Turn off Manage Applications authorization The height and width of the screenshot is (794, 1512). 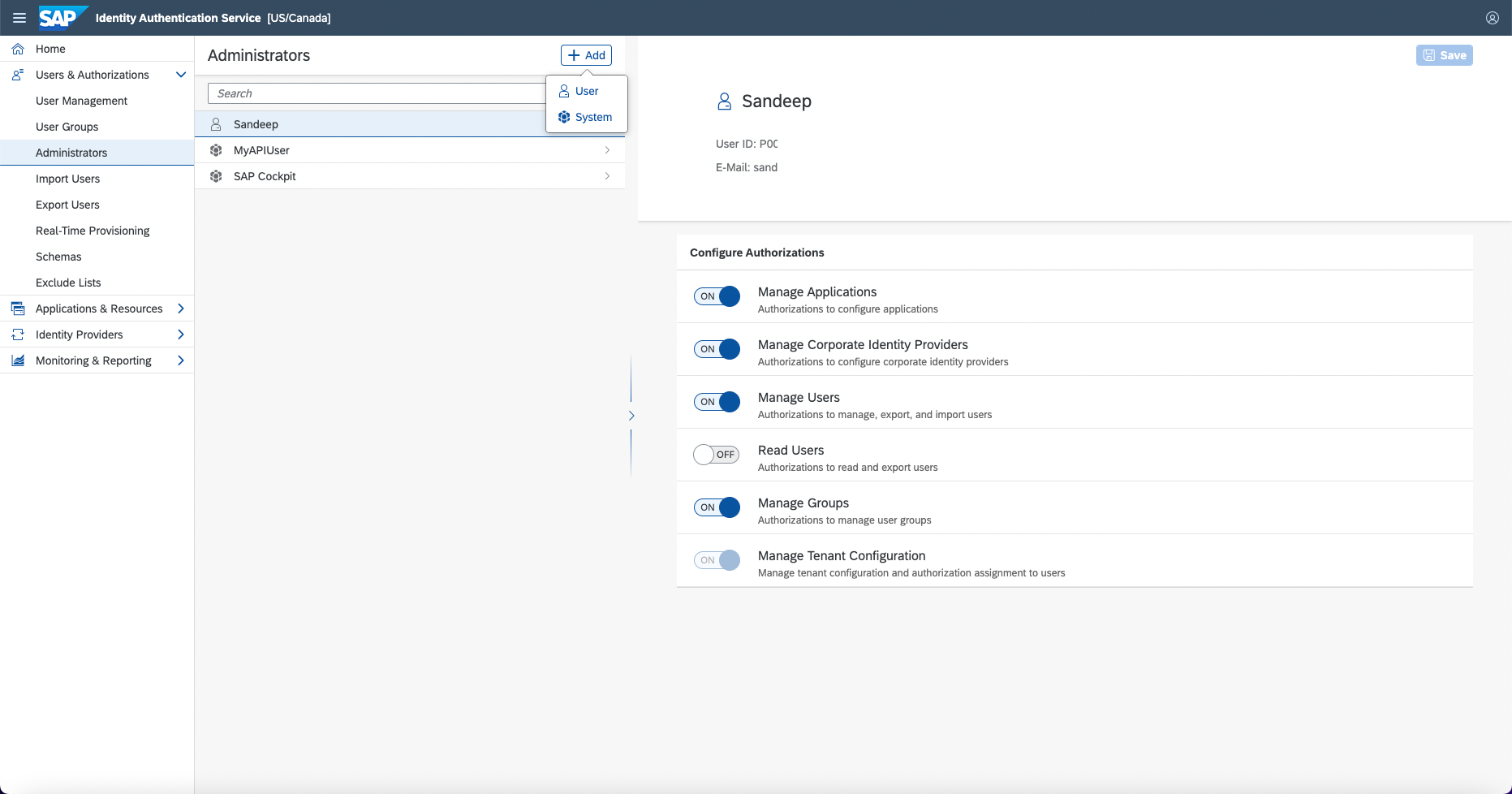point(717,296)
